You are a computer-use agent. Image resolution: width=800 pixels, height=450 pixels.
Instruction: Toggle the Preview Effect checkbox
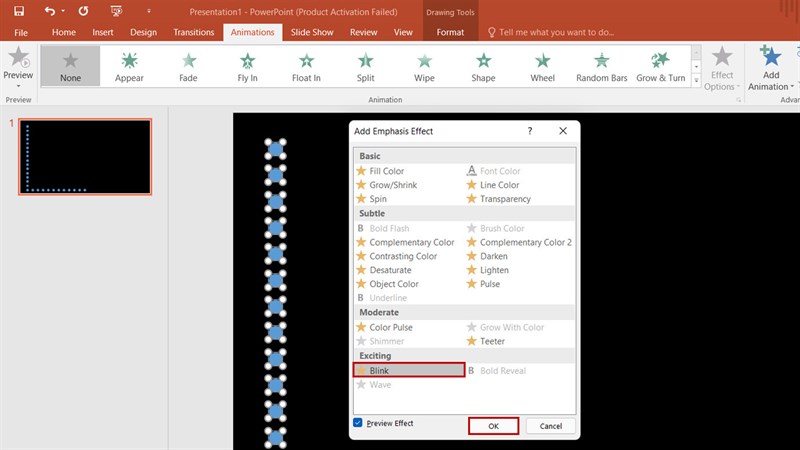[358, 422]
